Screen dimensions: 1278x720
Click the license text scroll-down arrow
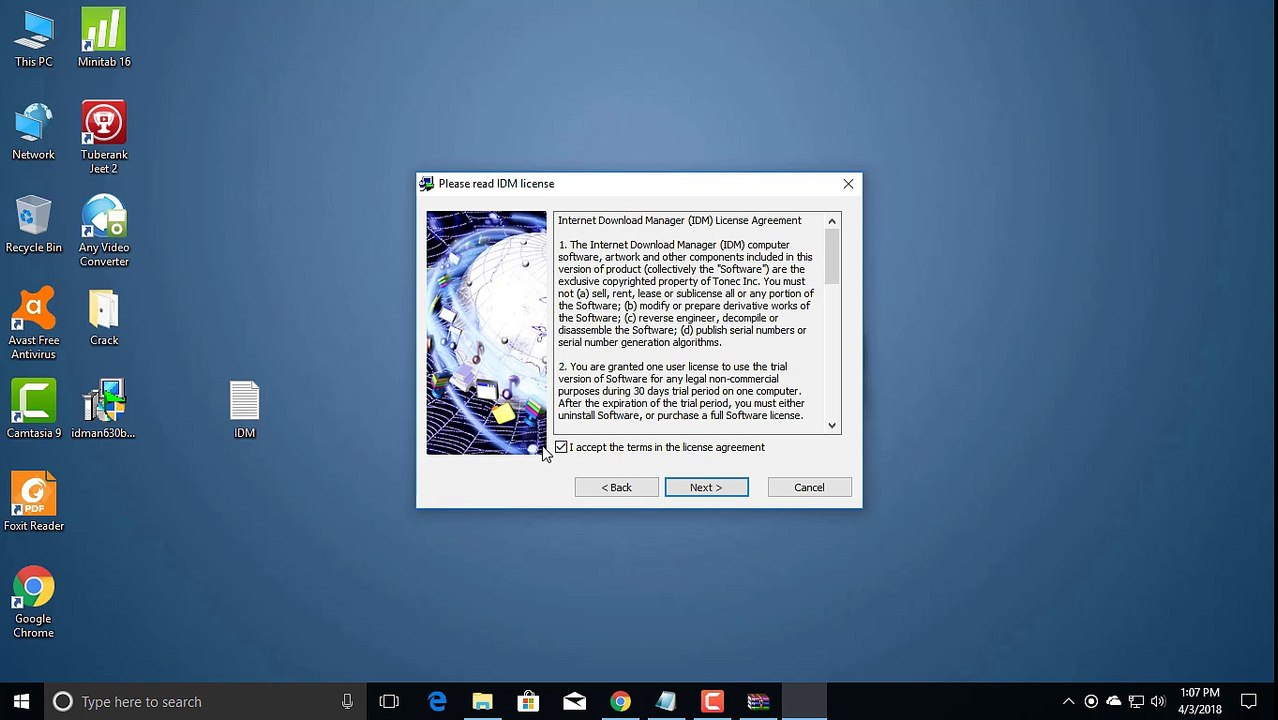click(x=832, y=425)
